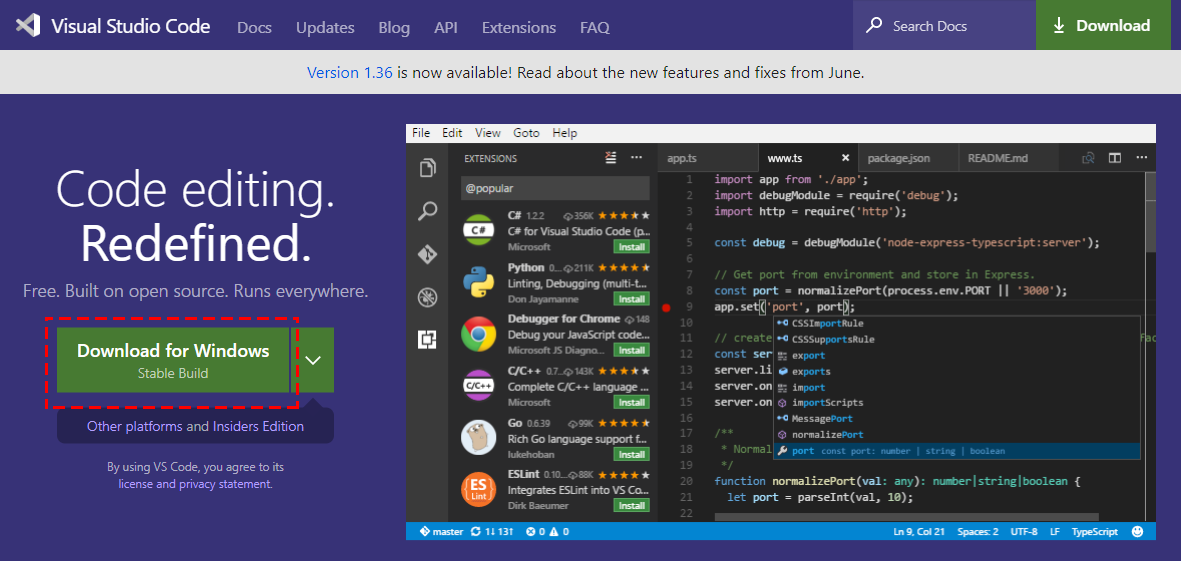This screenshot has width=1181, height=561.
Task: Click the split editor icon
Action: point(1115,158)
